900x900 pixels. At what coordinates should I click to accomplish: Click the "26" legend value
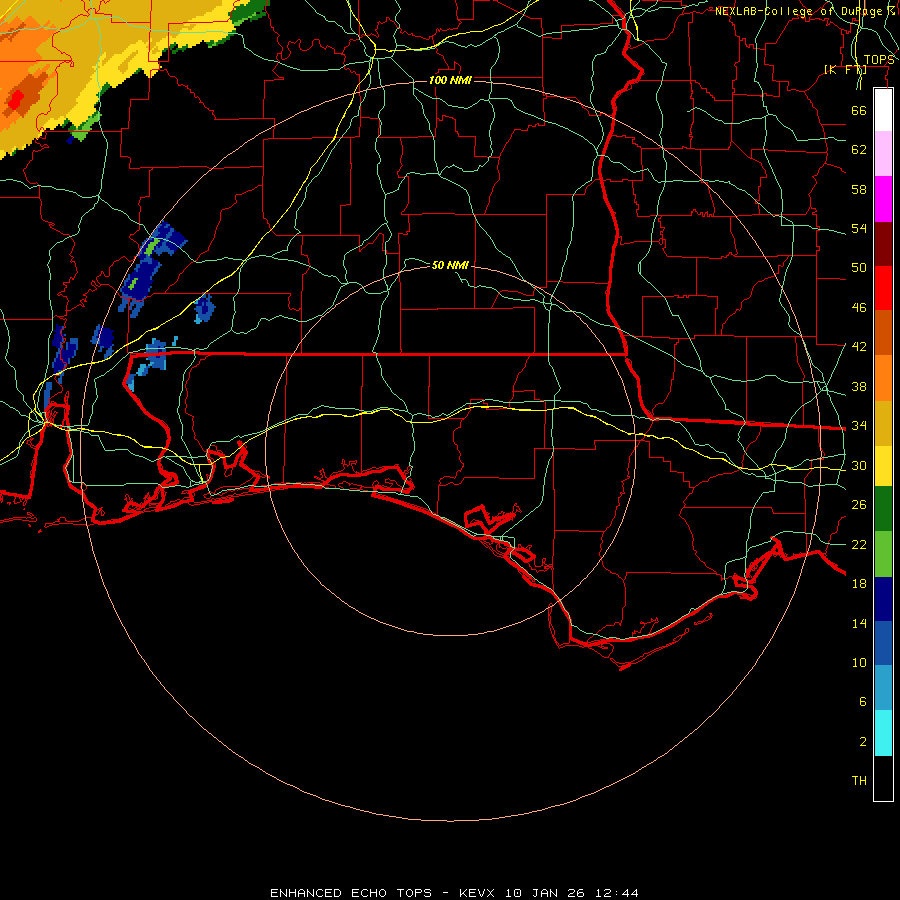coord(859,505)
